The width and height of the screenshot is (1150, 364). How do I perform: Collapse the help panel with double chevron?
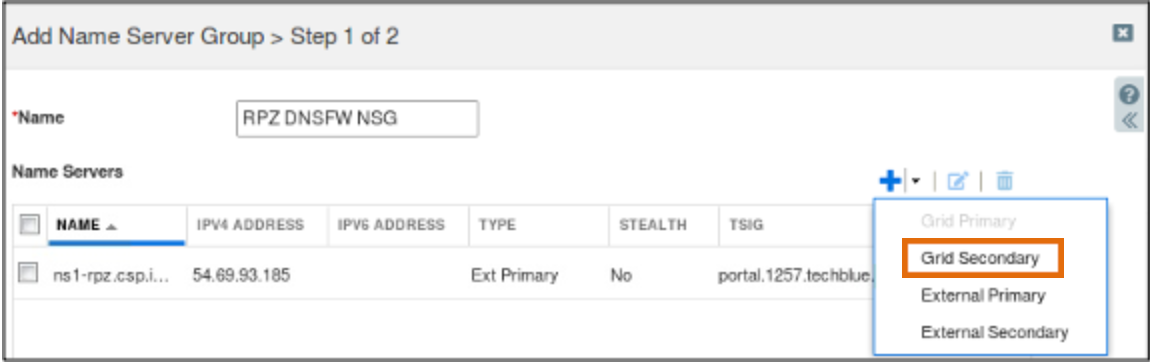pyautogui.click(x=1129, y=120)
